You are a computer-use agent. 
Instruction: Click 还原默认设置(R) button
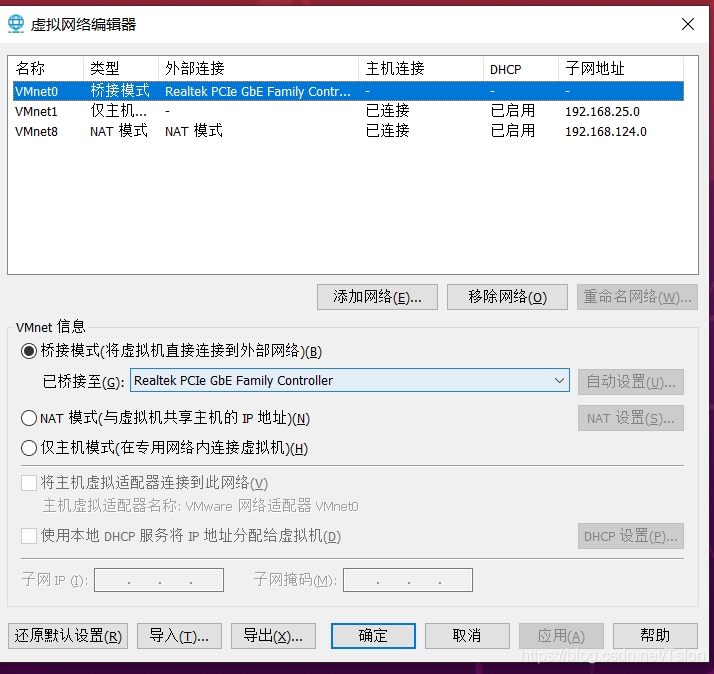tap(68, 636)
